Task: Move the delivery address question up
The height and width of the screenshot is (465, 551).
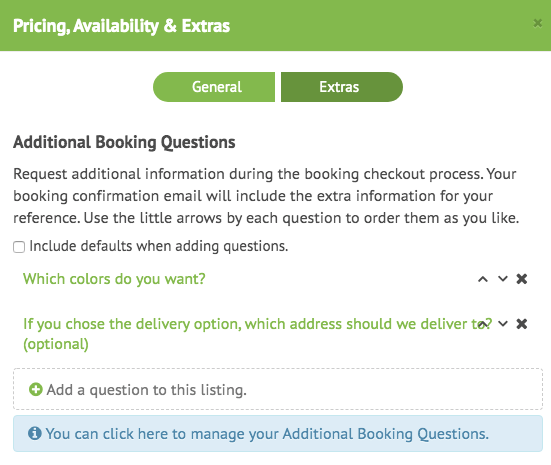Action: (483, 324)
